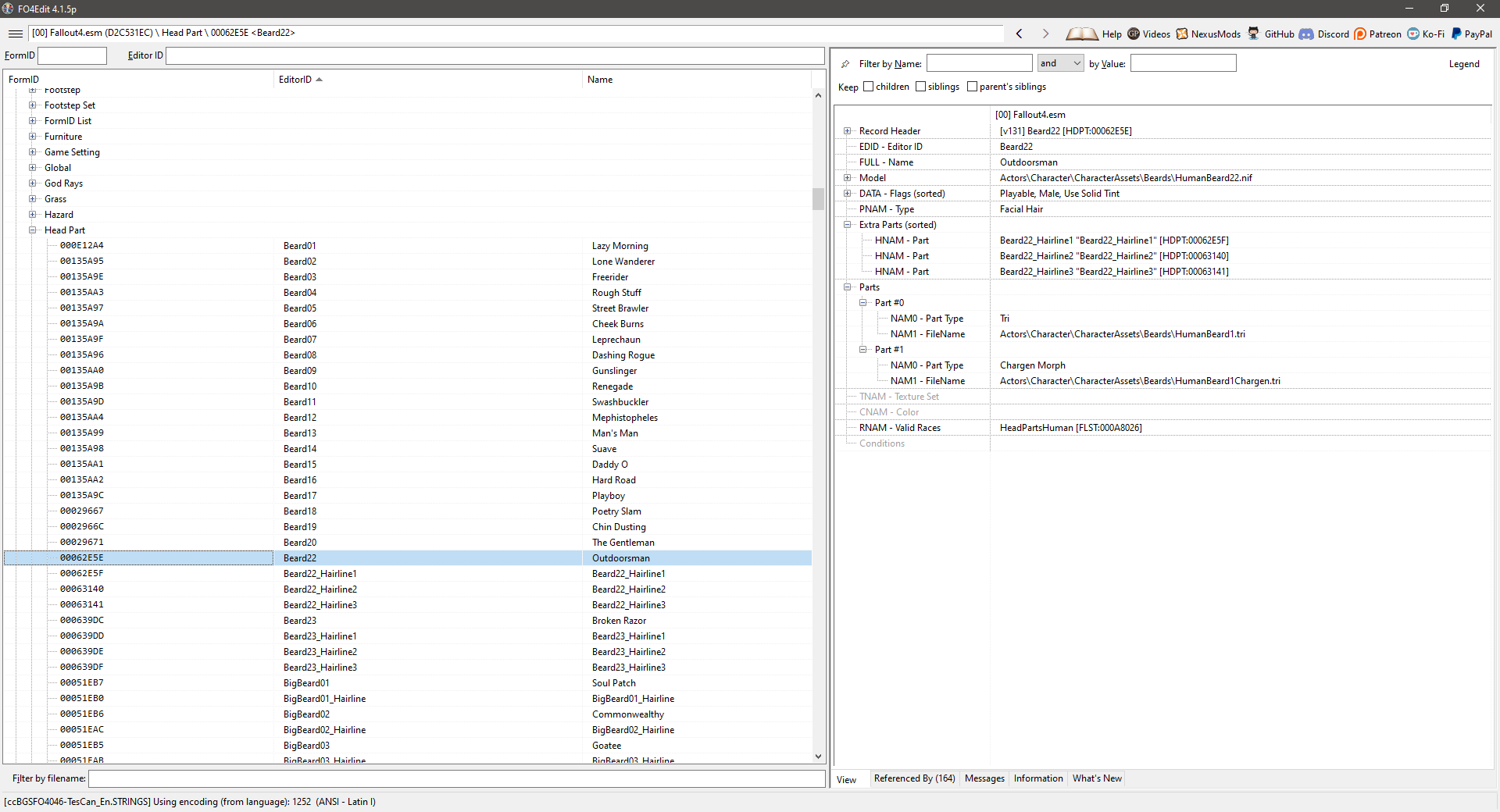The width and height of the screenshot is (1500, 812).
Task: Navigate back with the left arrow
Action: [1020, 34]
